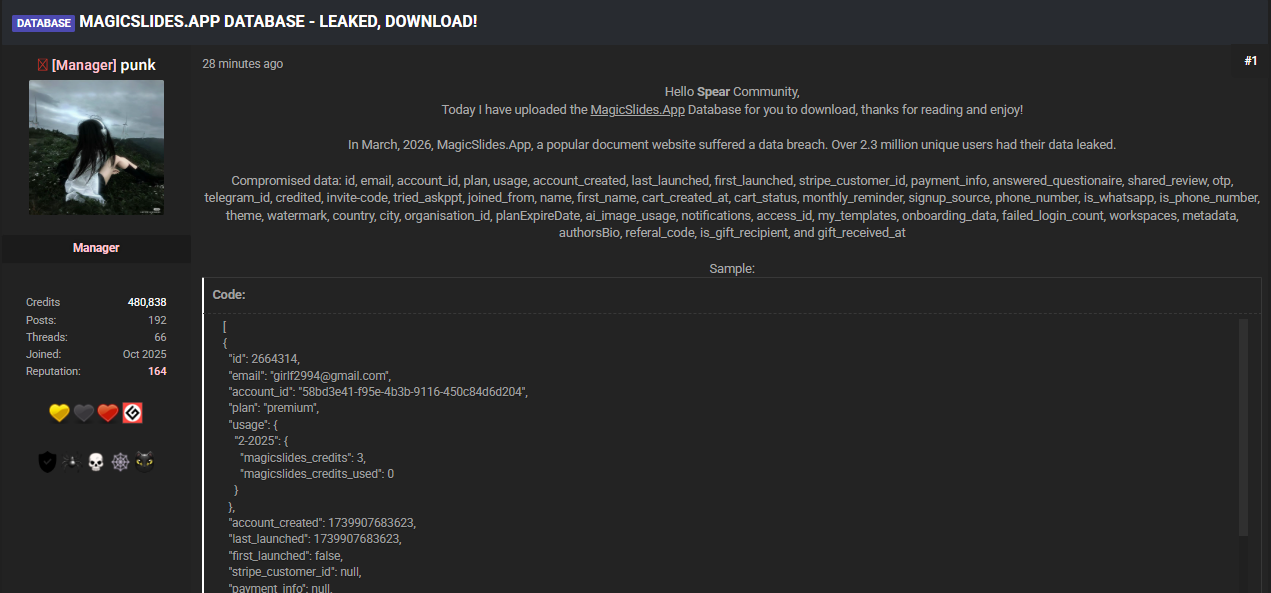Click the 28 minutes ago timestamp
Viewport: 1271px width, 593px height.
pos(242,64)
